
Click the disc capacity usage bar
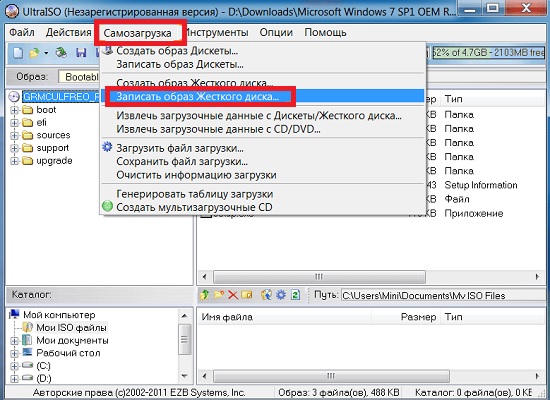point(489,53)
